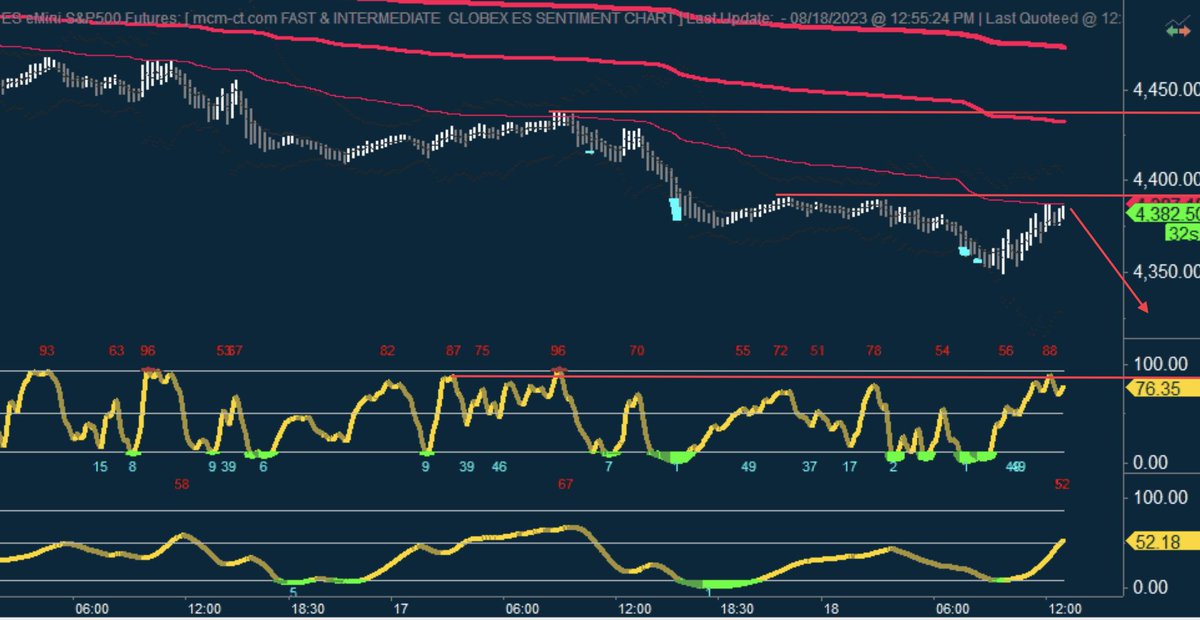Click the 4,400.00 price axis label
The width and height of the screenshot is (1200, 620).
[1165, 180]
